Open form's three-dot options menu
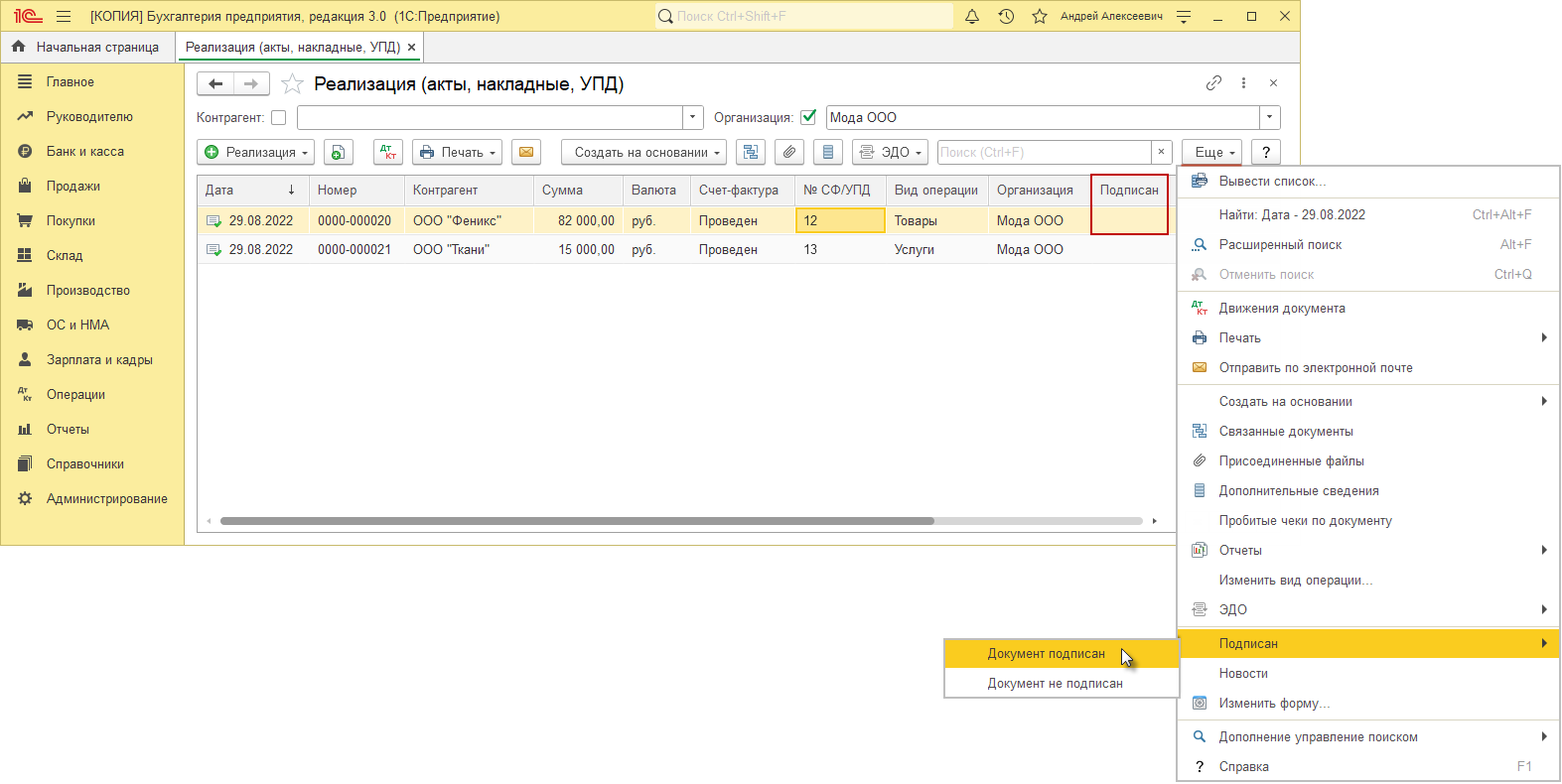Image resolution: width=1562 pixels, height=784 pixels. (x=1243, y=83)
